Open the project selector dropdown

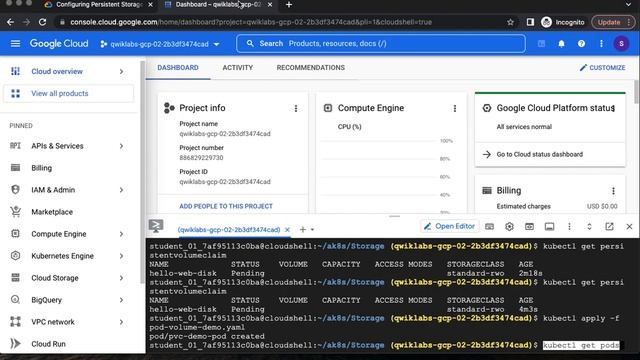160,44
